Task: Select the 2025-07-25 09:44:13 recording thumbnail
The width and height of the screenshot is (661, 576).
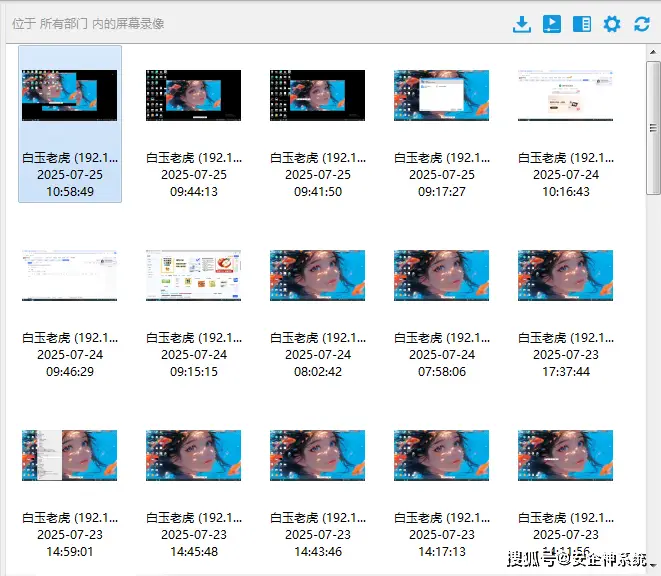Action: [193, 96]
